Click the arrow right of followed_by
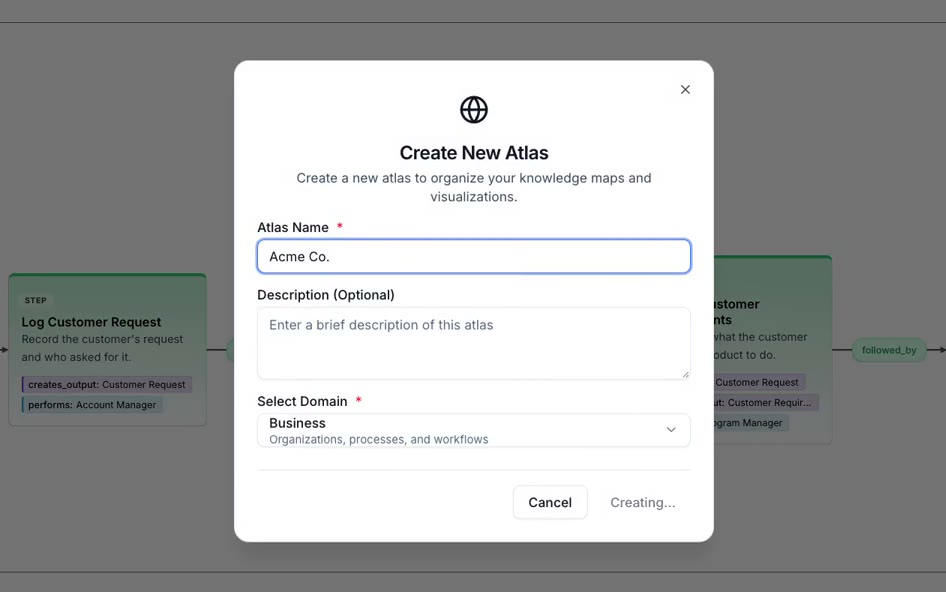Image resolution: width=946 pixels, height=592 pixels. pyautogui.click(x=936, y=349)
